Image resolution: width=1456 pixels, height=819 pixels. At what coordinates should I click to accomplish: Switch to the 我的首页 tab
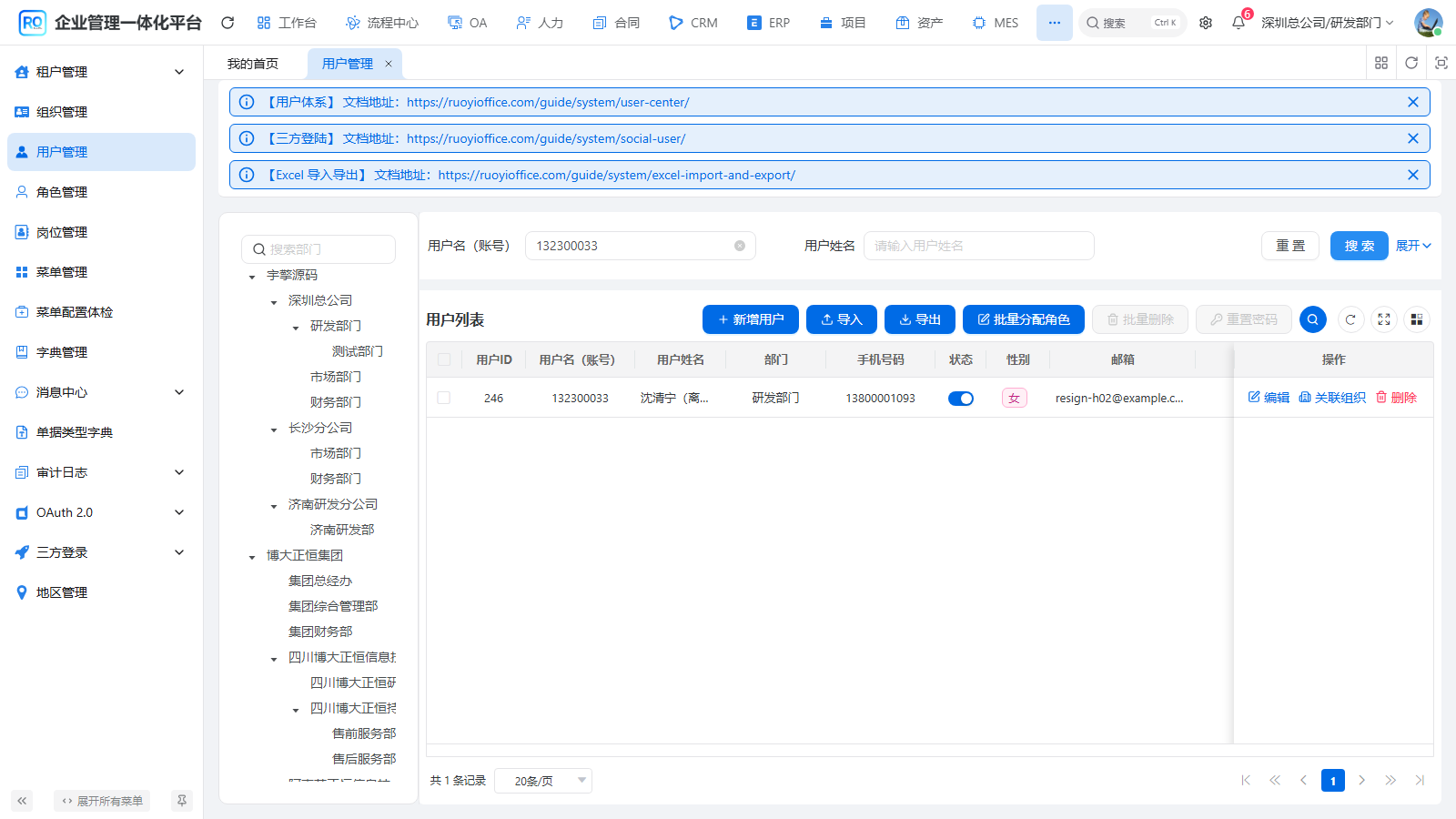tap(253, 64)
